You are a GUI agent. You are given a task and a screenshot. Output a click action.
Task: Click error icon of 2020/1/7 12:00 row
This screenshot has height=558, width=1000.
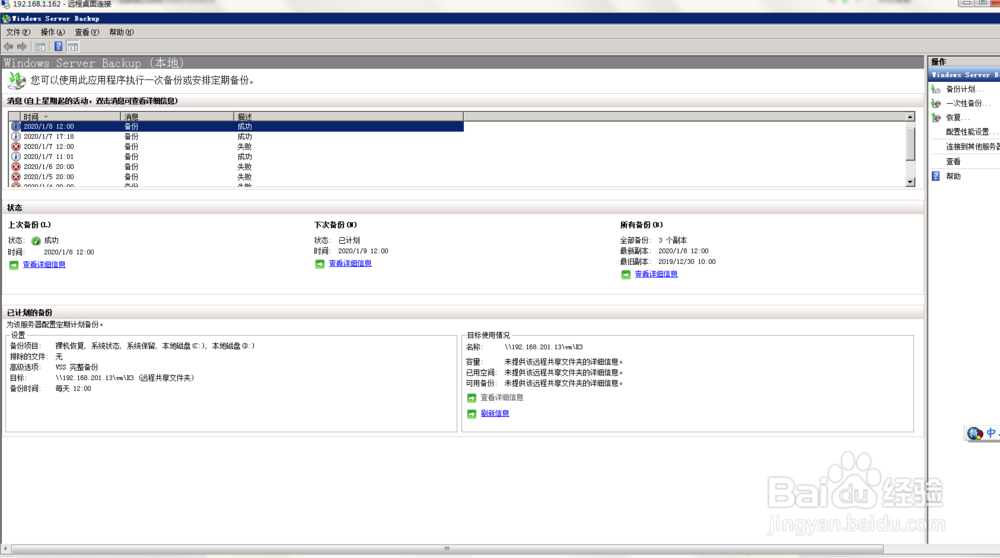tap(16, 147)
